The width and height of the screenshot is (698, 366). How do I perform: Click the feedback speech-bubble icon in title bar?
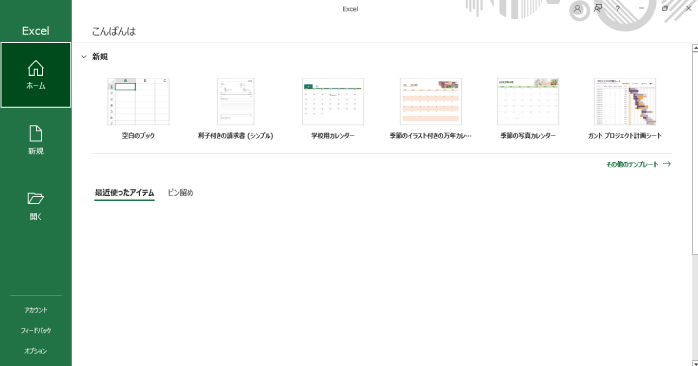[598, 8]
